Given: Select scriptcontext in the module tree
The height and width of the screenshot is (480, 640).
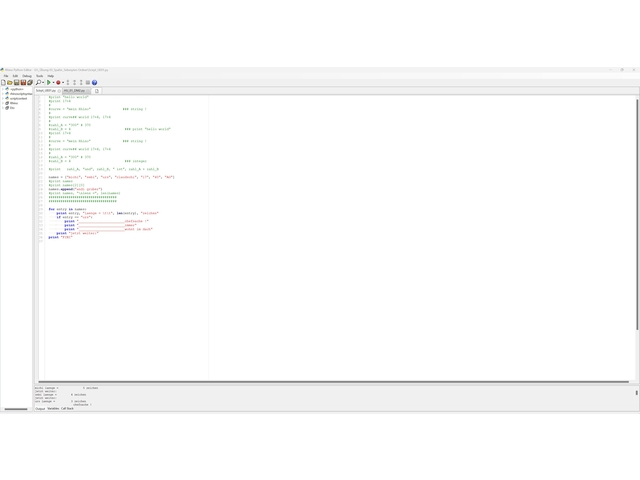Looking at the screenshot, I should click(x=18, y=98).
